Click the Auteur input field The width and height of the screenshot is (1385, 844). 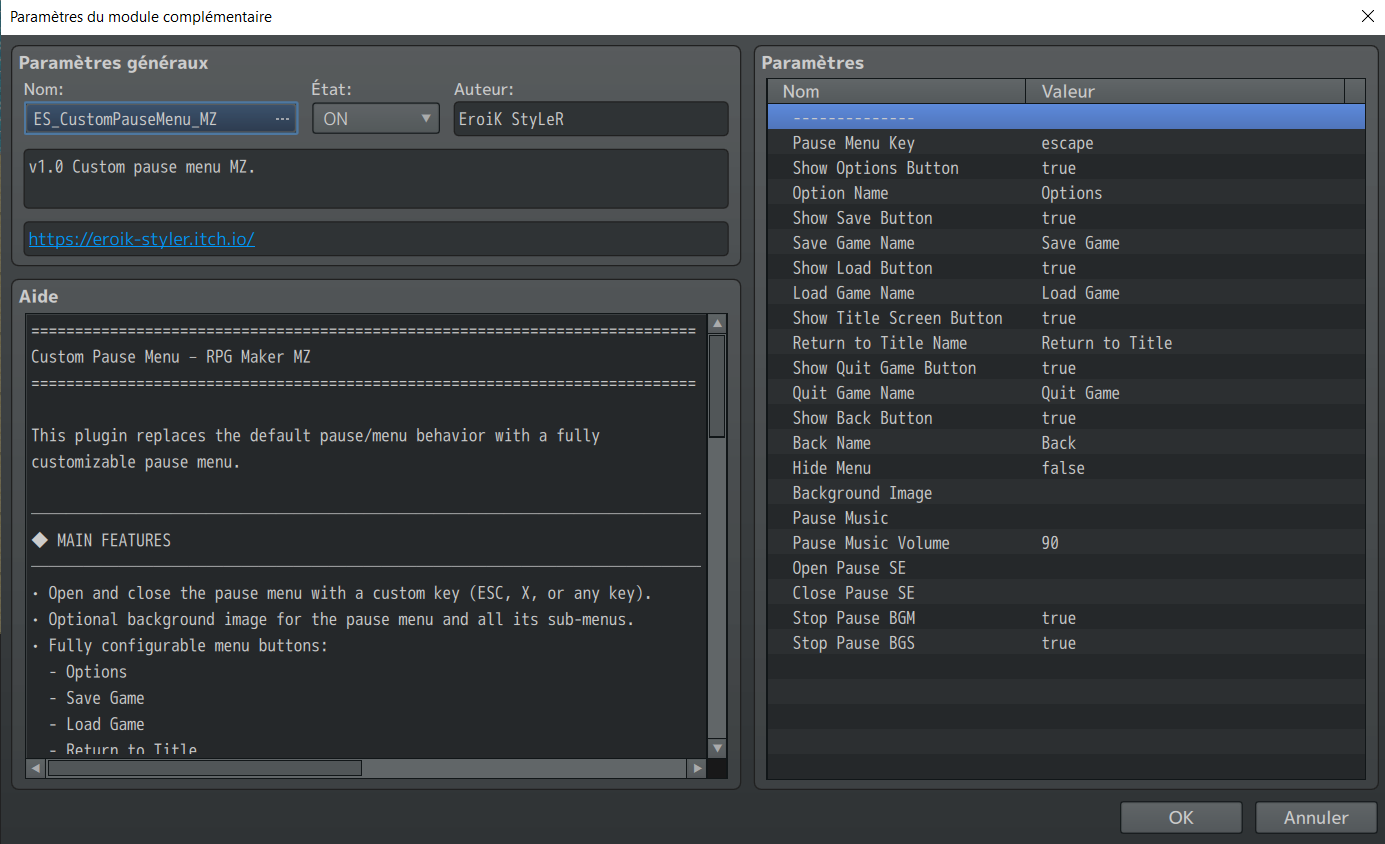pyautogui.click(x=590, y=118)
